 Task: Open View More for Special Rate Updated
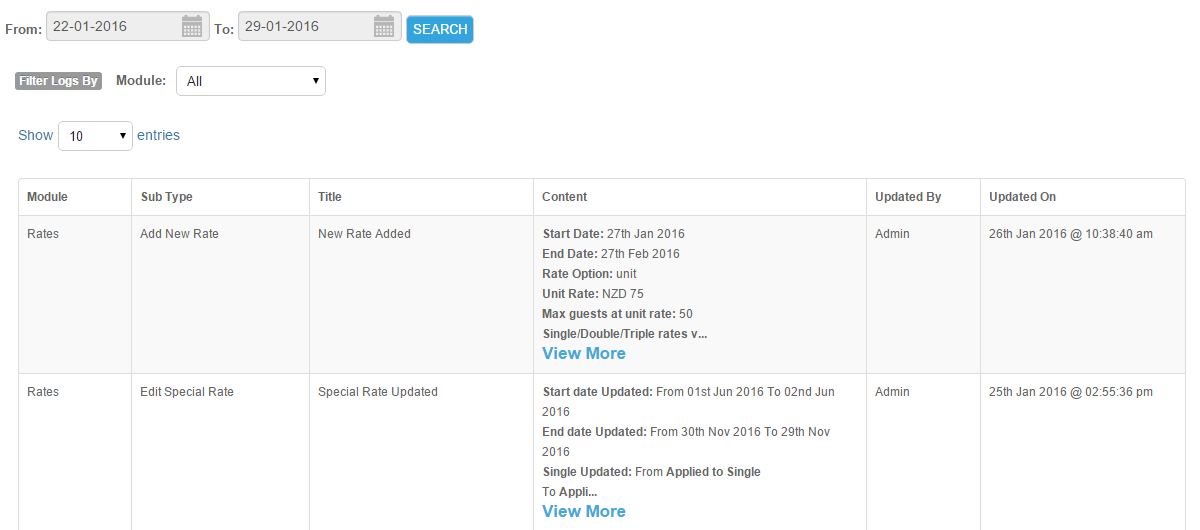pyautogui.click(x=584, y=511)
